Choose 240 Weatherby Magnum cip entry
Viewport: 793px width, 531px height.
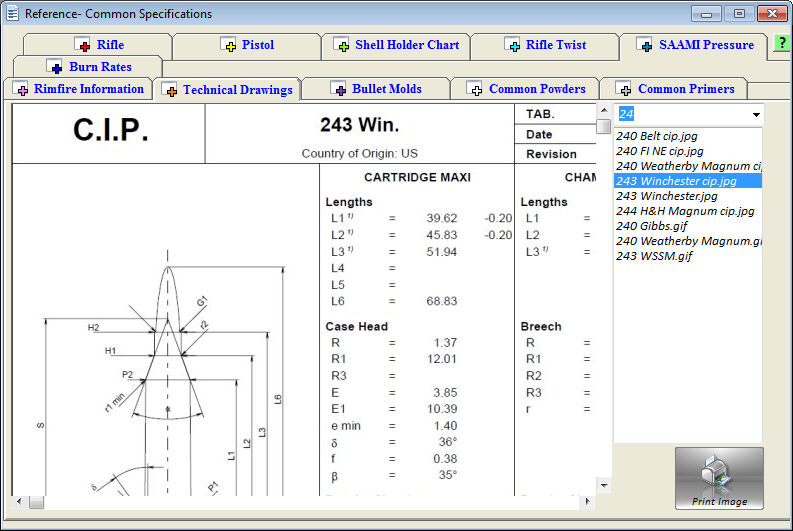(688, 166)
